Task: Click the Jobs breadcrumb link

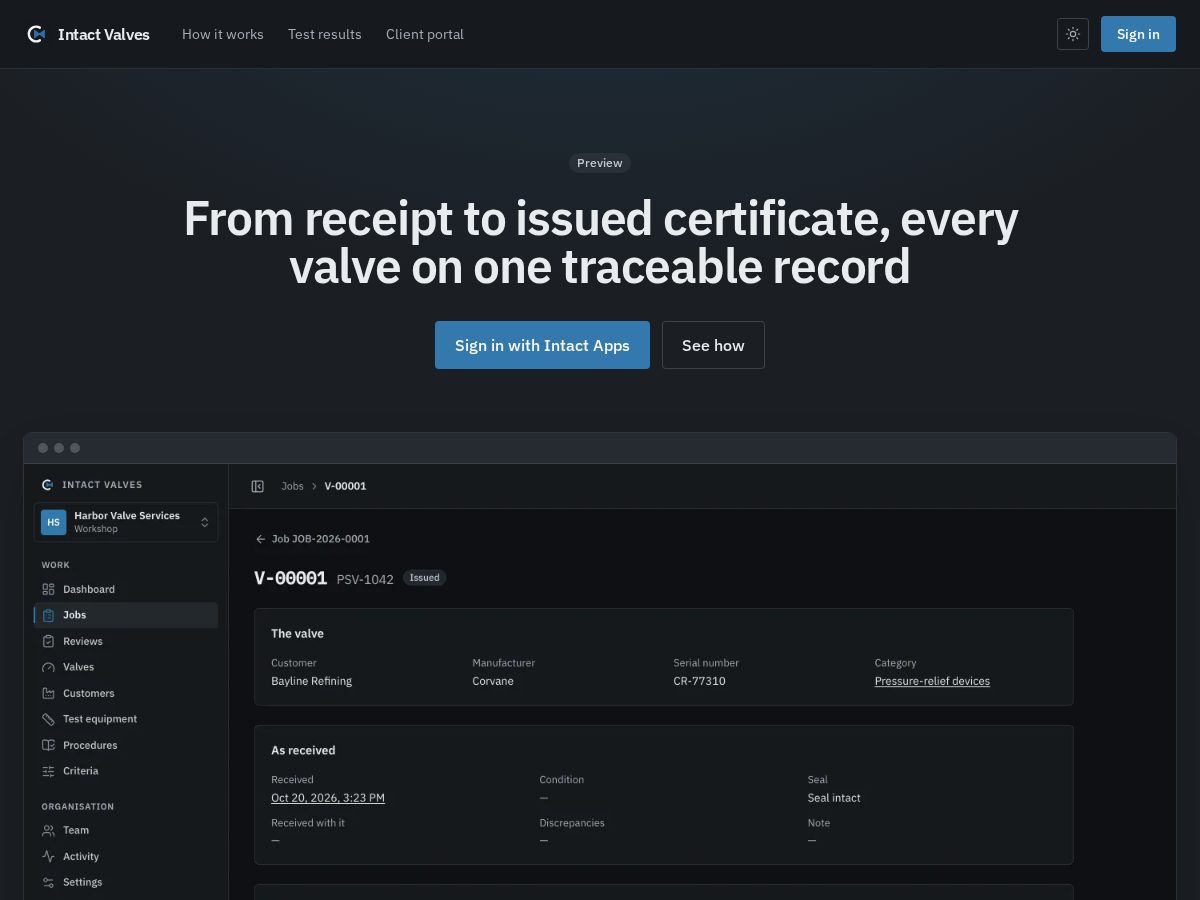Action: (292, 486)
